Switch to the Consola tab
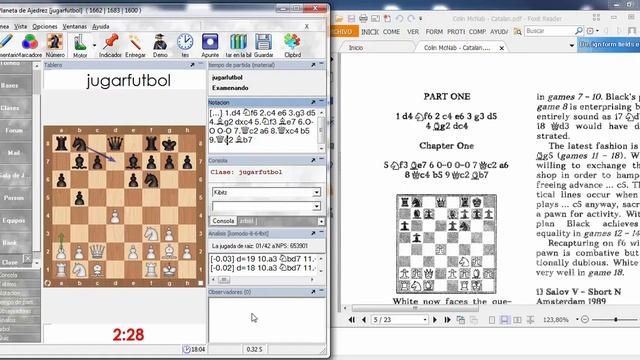The height and width of the screenshot is (360, 640). click(x=223, y=221)
